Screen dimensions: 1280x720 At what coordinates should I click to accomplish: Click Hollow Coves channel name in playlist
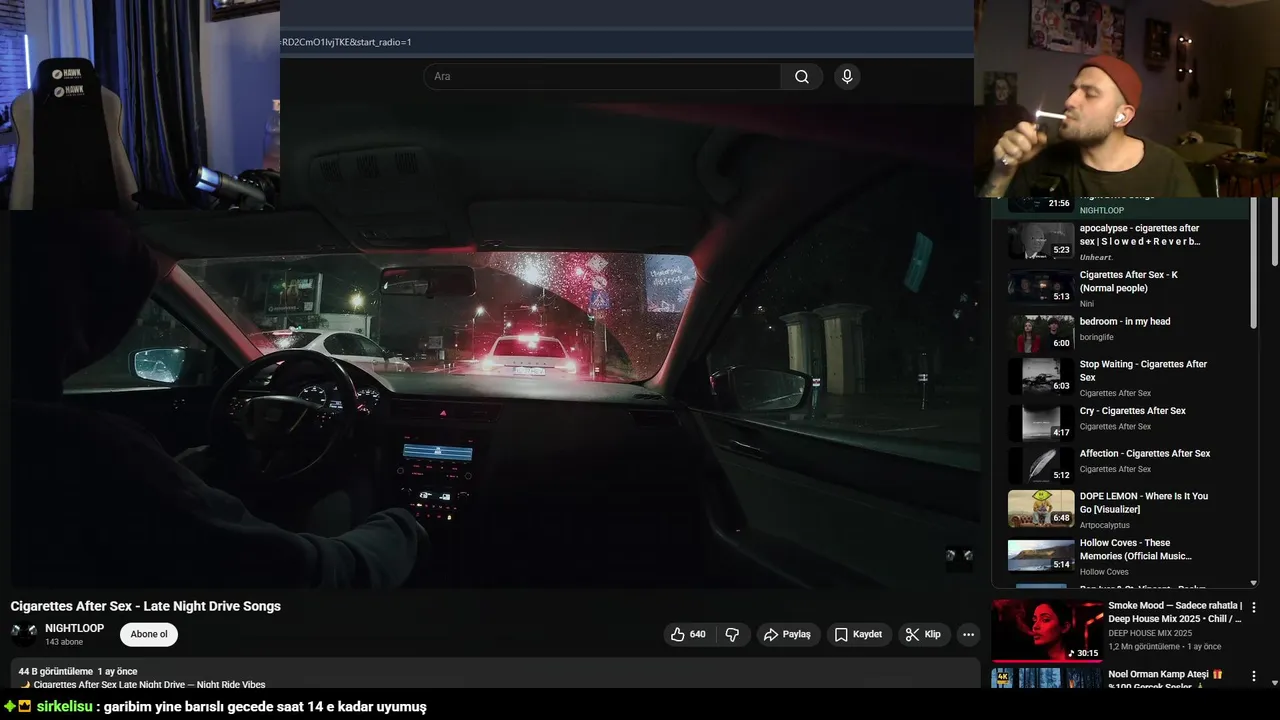1104,572
